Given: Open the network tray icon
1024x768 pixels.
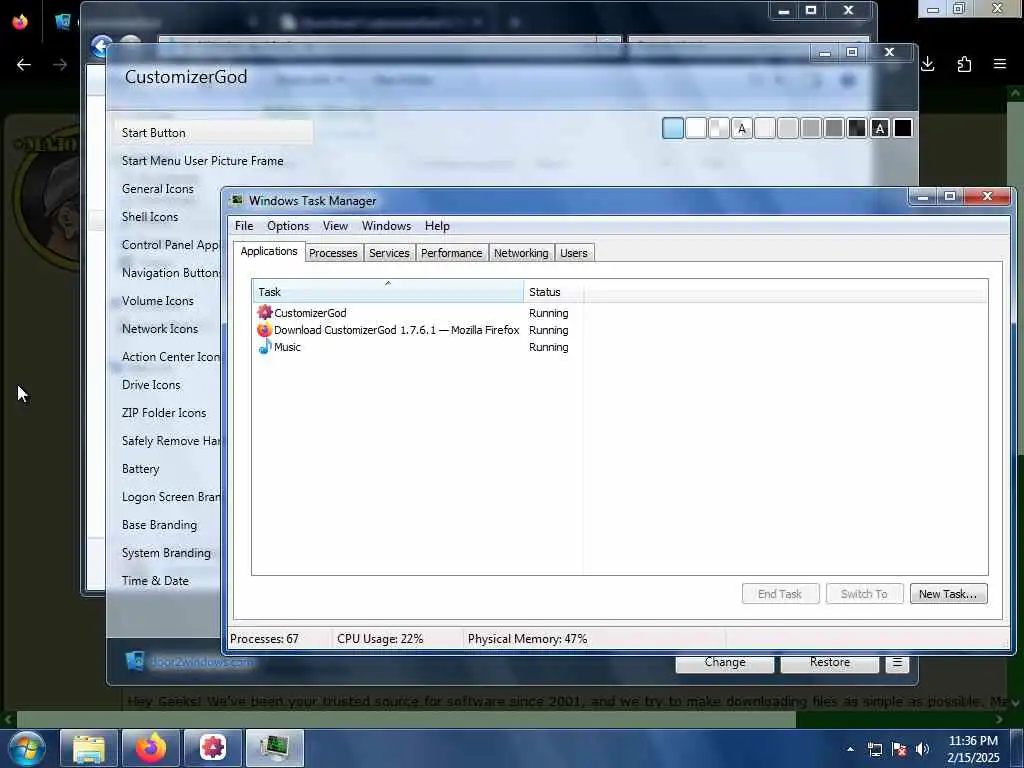Looking at the screenshot, I should coord(875,749).
